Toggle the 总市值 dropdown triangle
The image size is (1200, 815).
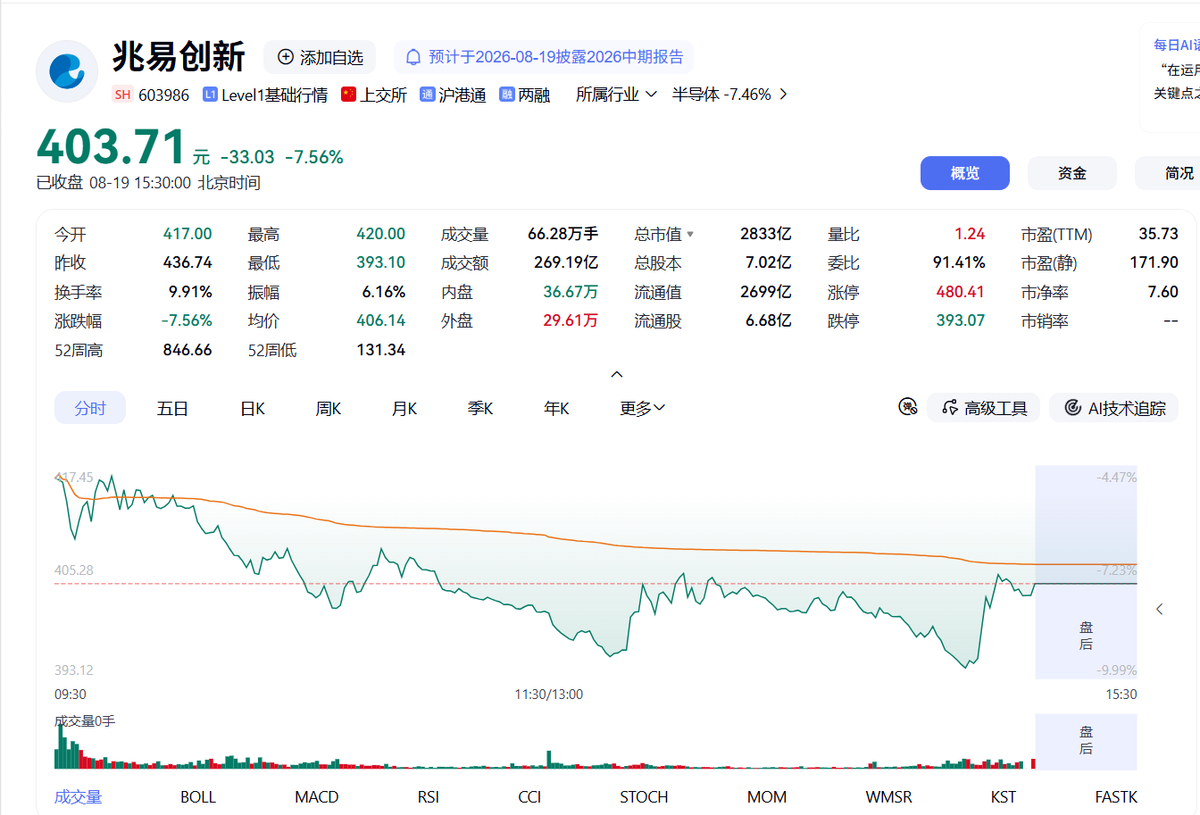point(690,234)
